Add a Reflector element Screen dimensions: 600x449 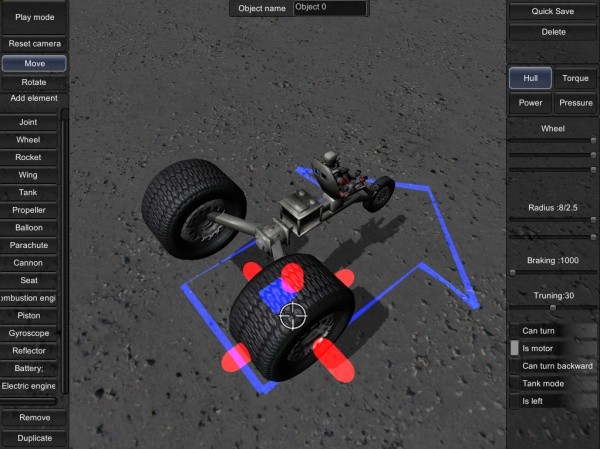coord(28,351)
